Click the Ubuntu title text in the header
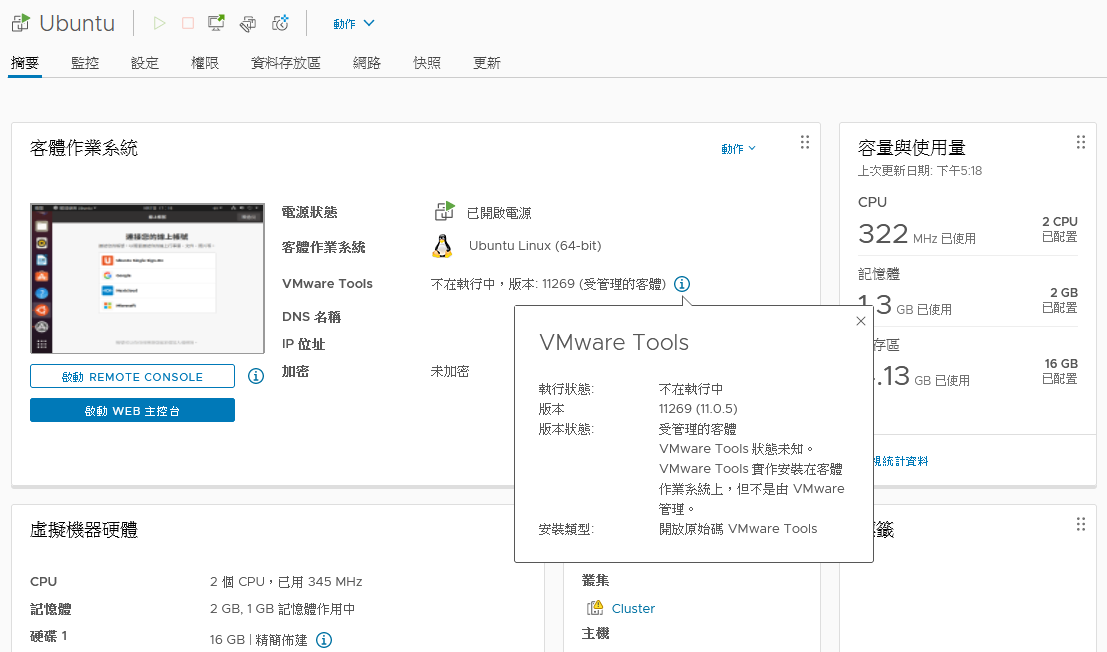The width and height of the screenshot is (1107, 652). [77, 23]
